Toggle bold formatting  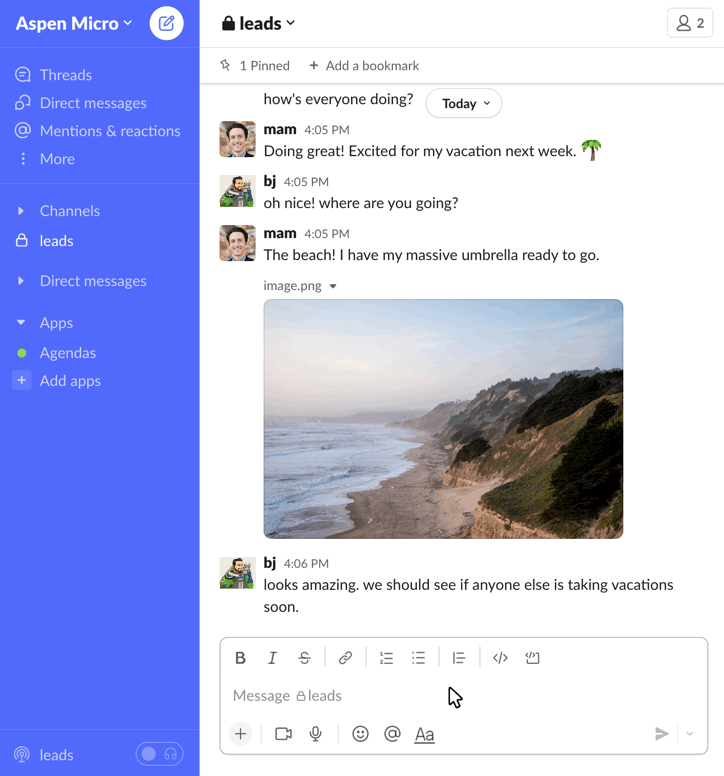241,658
